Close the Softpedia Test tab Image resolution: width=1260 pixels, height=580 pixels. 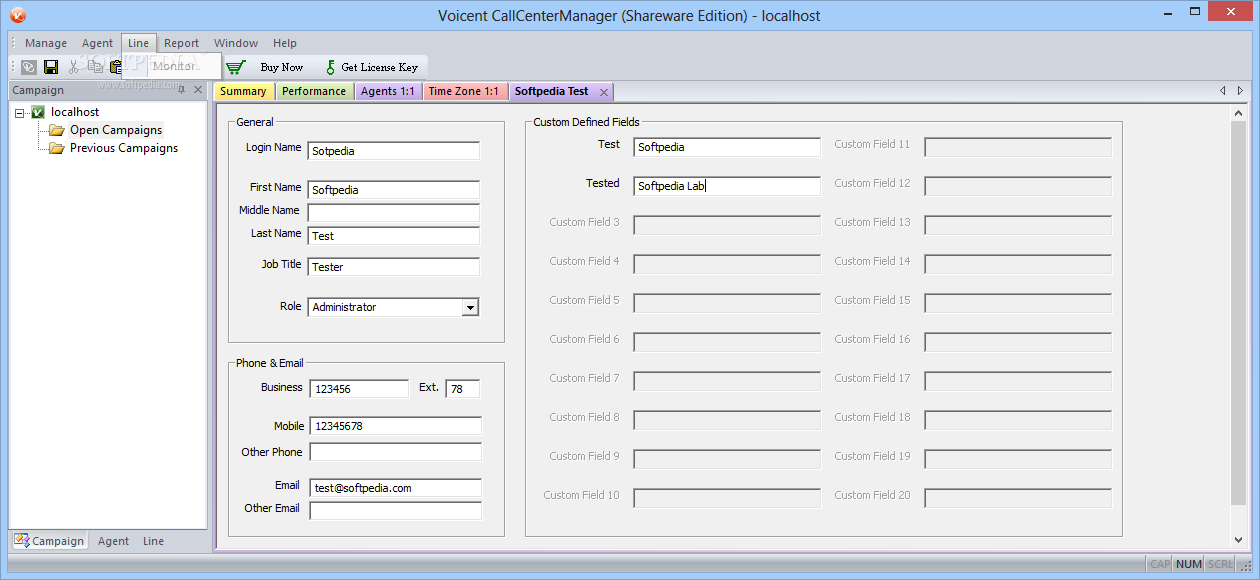coord(603,91)
